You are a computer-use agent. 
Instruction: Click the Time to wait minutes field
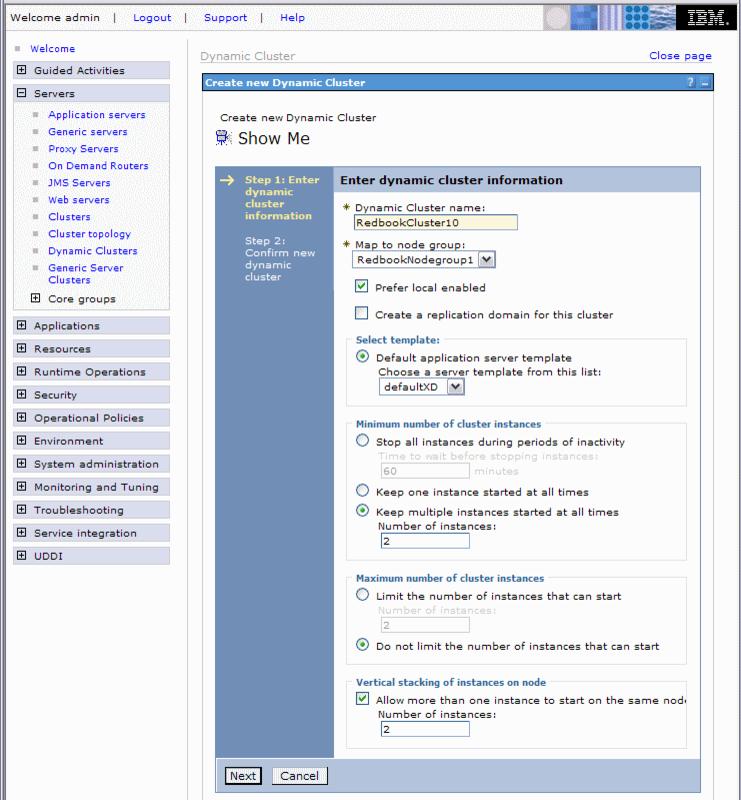click(425, 471)
